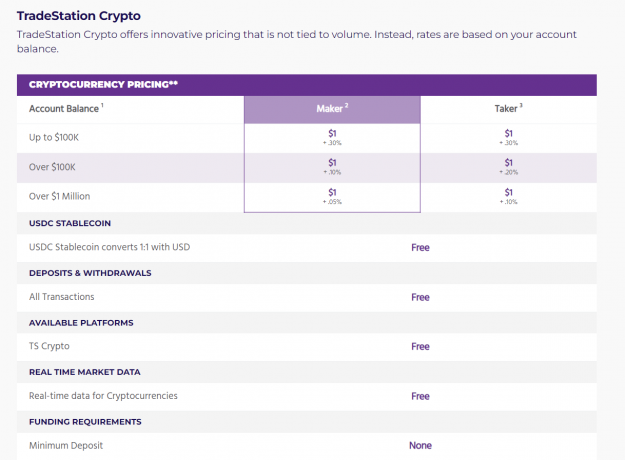Click the TS Crypto platform label

click(49, 346)
